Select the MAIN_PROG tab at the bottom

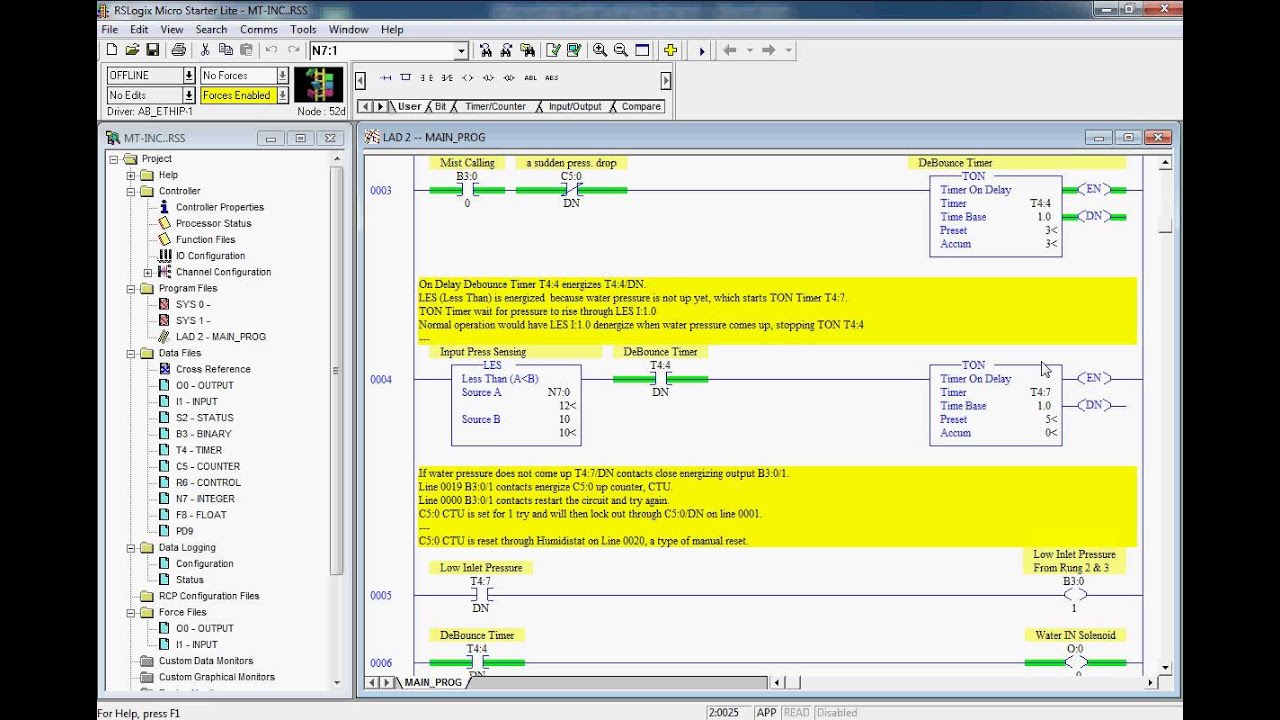(x=433, y=683)
